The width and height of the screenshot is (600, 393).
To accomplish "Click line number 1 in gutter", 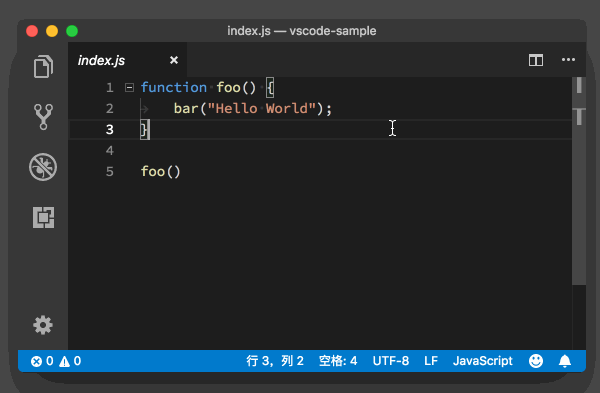I will tap(110, 88).
